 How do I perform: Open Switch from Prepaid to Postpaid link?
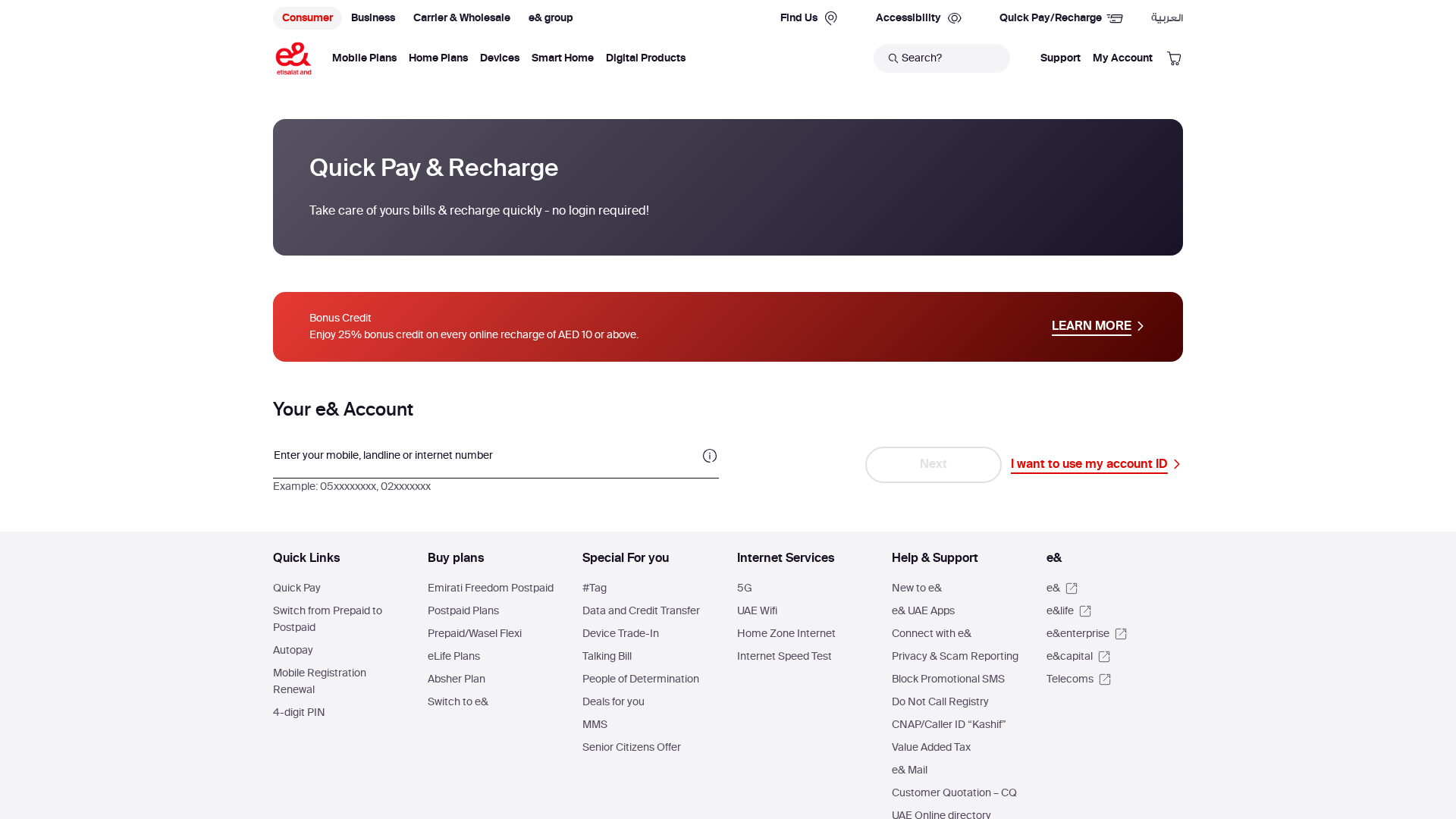coord(328,620)
